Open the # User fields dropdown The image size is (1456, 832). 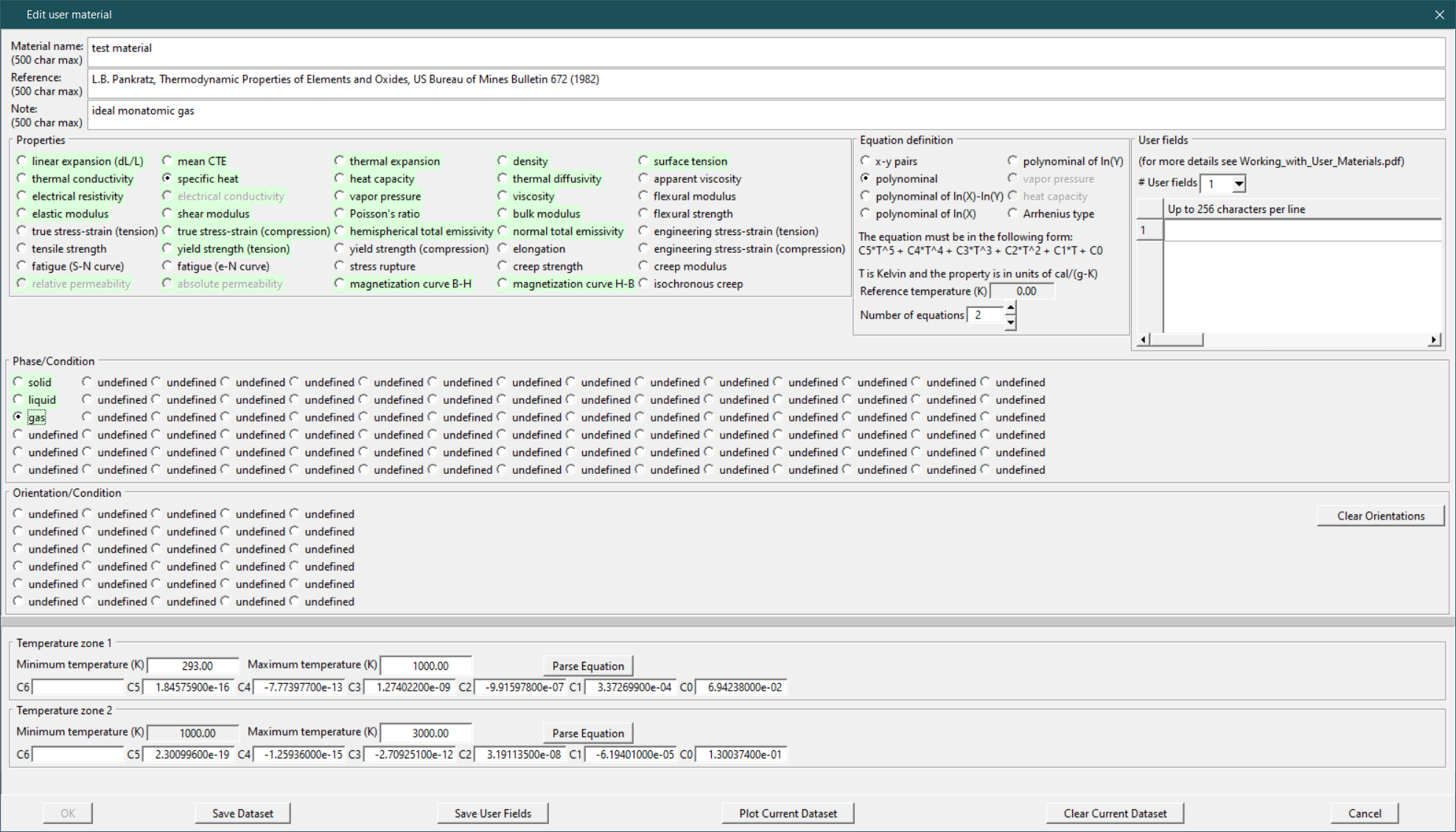click(x=1239, y=183)
